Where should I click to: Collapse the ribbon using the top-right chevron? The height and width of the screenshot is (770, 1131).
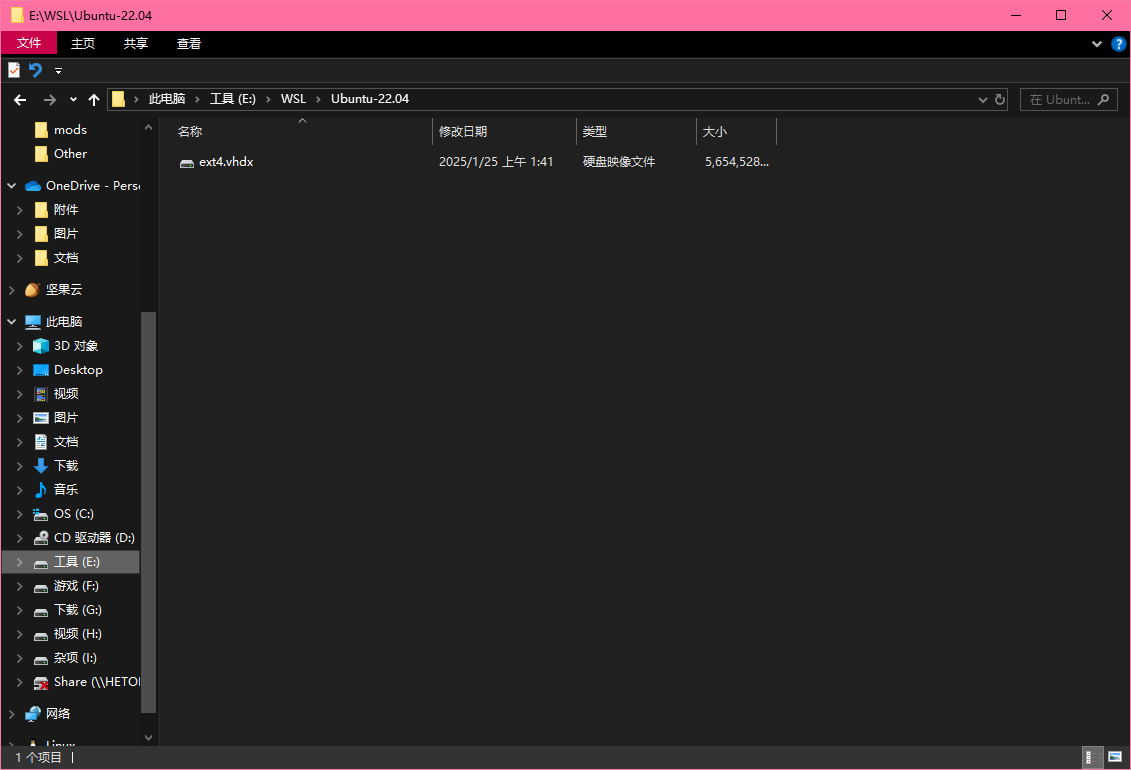pyautogui.click(x=1096, y=43)
